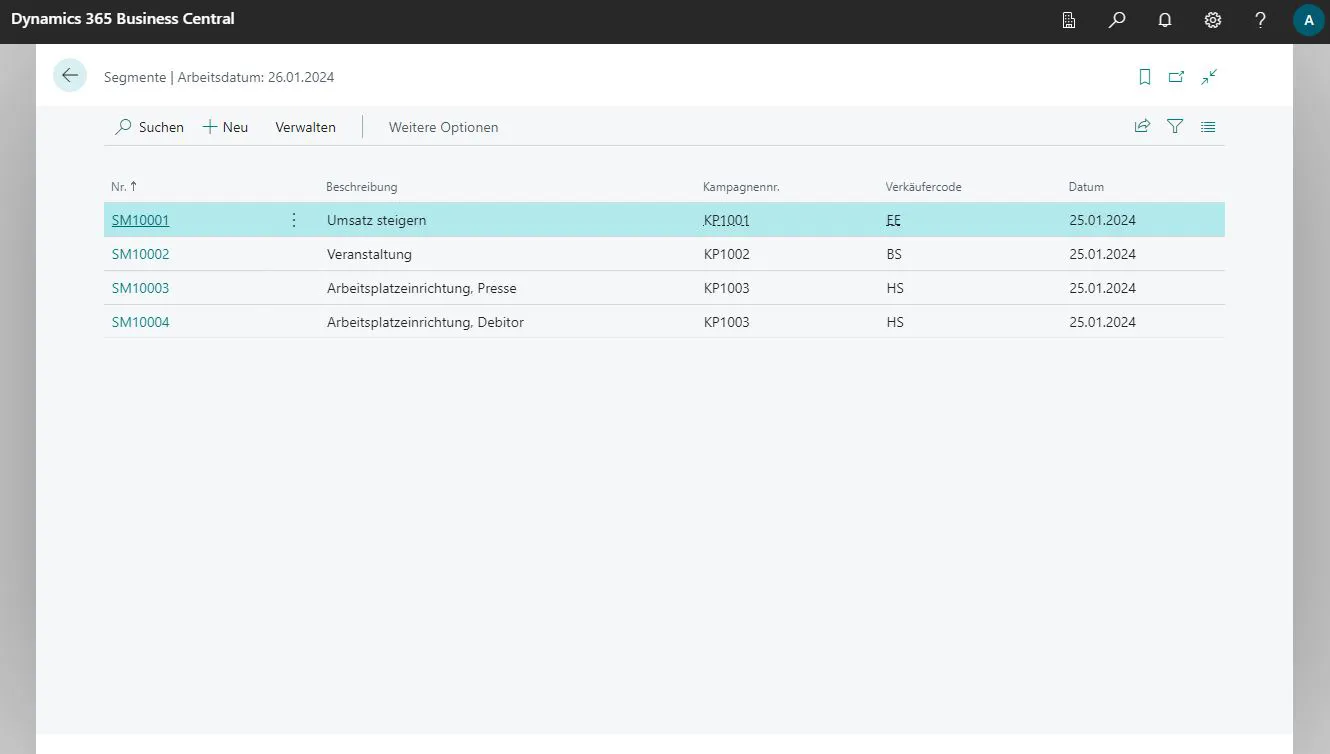Screen dimensions: 1330x754
Task: Click KP1003 in row SM10004
Action: [727, 322]
